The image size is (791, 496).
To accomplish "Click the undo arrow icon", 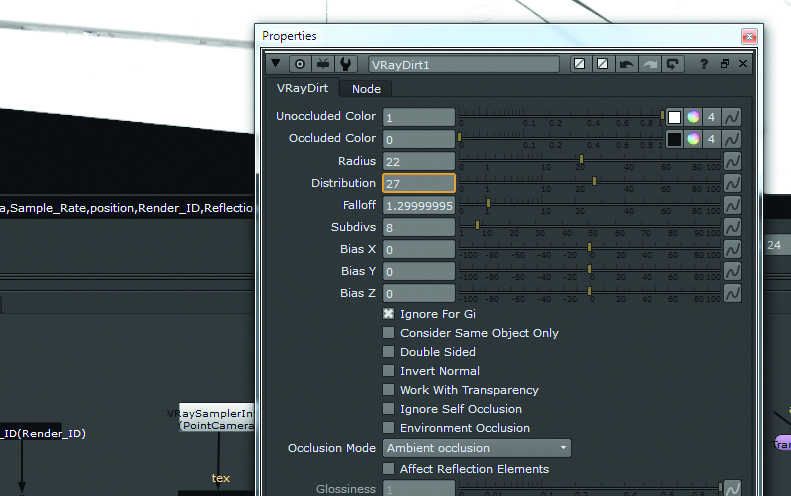I will tap(626, 64).
